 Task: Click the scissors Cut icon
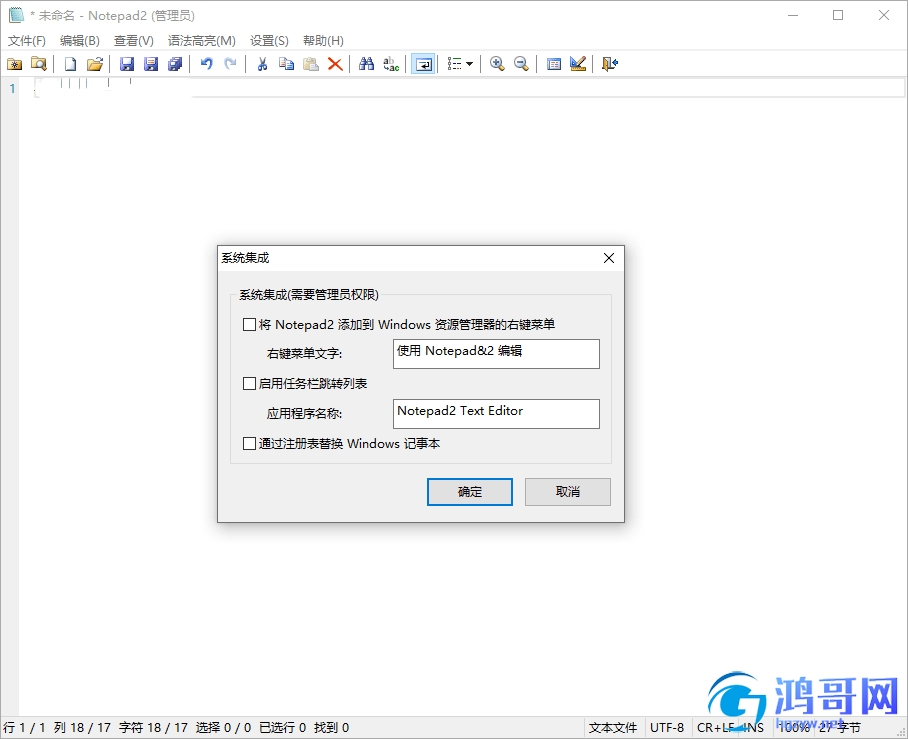tap(262, 64)
